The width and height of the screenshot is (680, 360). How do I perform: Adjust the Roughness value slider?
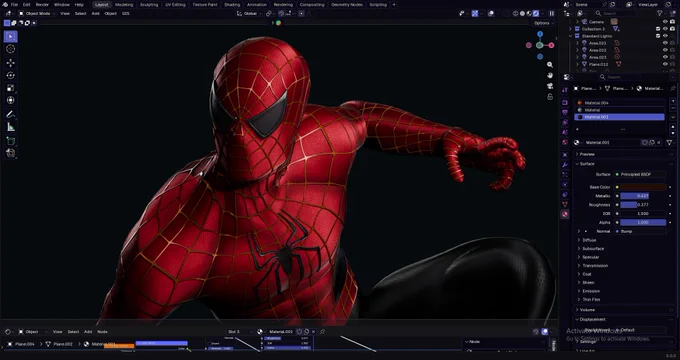tap(643, 205)
